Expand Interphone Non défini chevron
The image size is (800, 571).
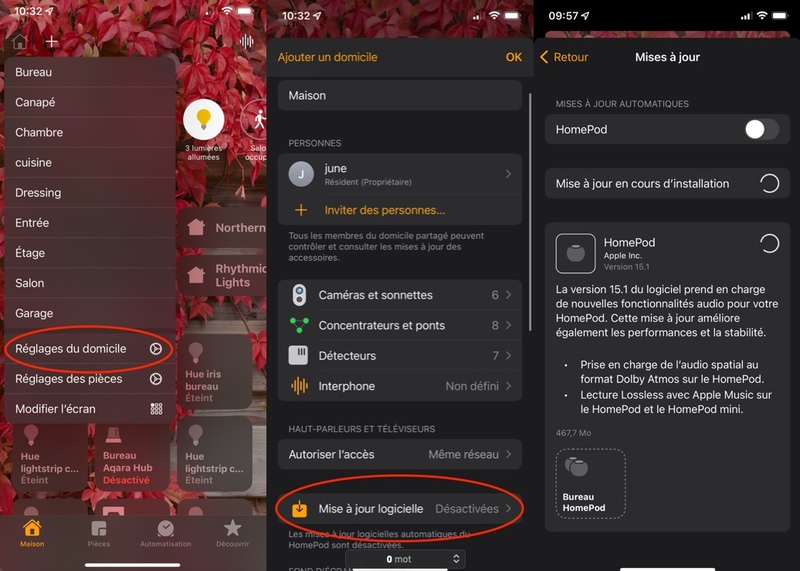pos(508,386)
